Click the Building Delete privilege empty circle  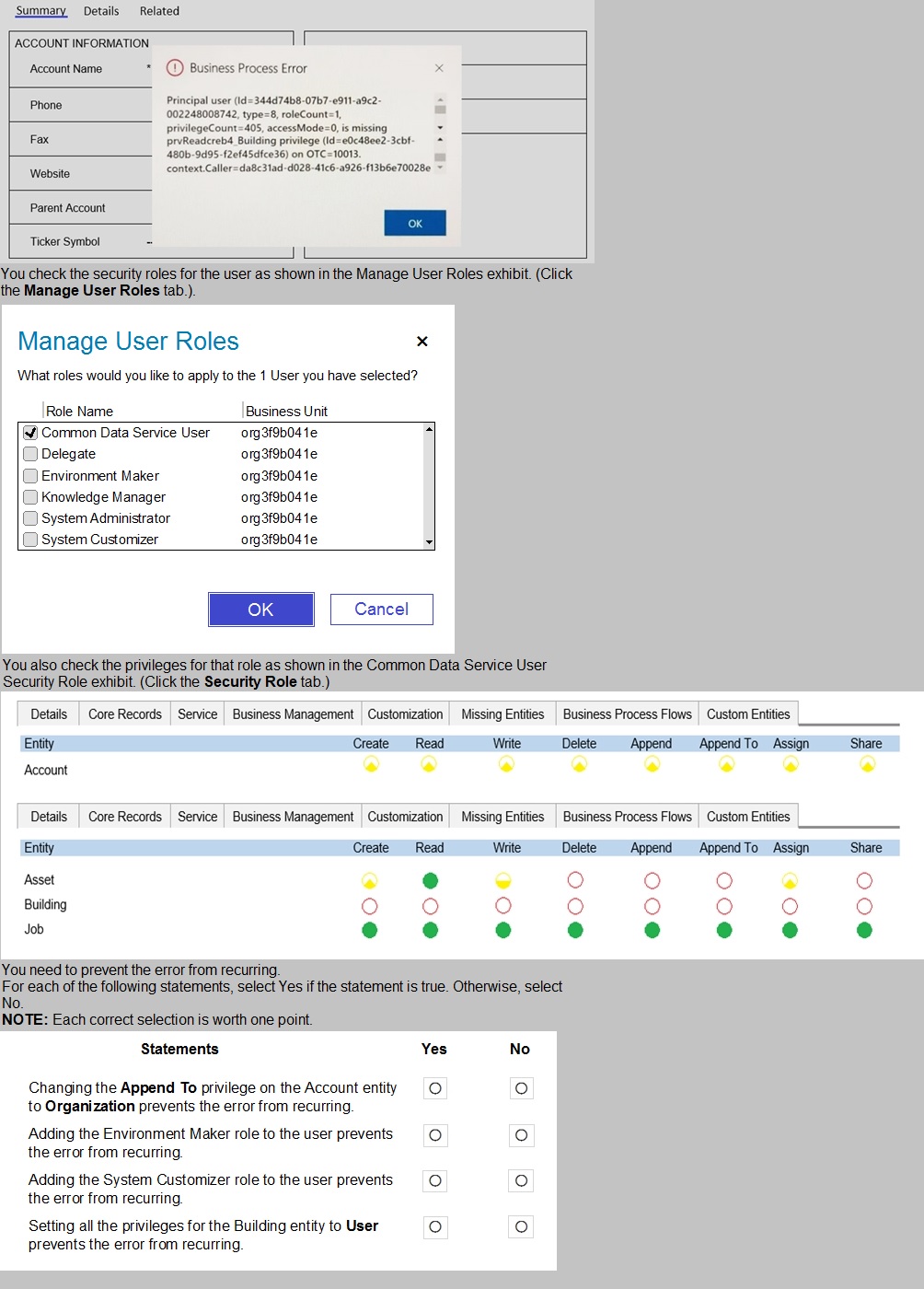pyautogui.click(x=575, y=906)
